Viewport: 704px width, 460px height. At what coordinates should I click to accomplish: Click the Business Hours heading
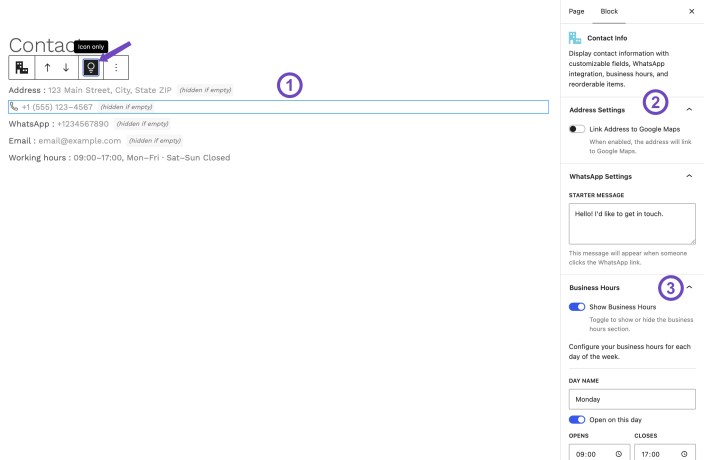[594, 288]
